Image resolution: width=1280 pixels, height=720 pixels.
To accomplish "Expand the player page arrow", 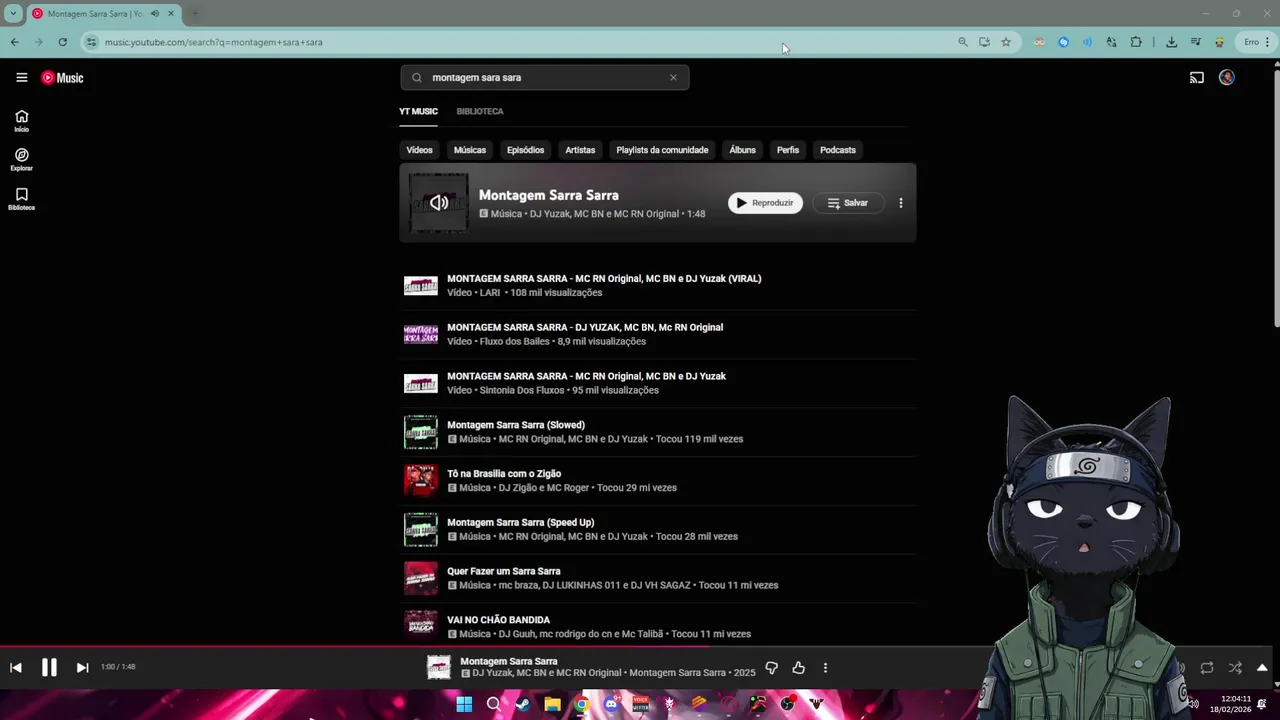I will click(1262, 667).
